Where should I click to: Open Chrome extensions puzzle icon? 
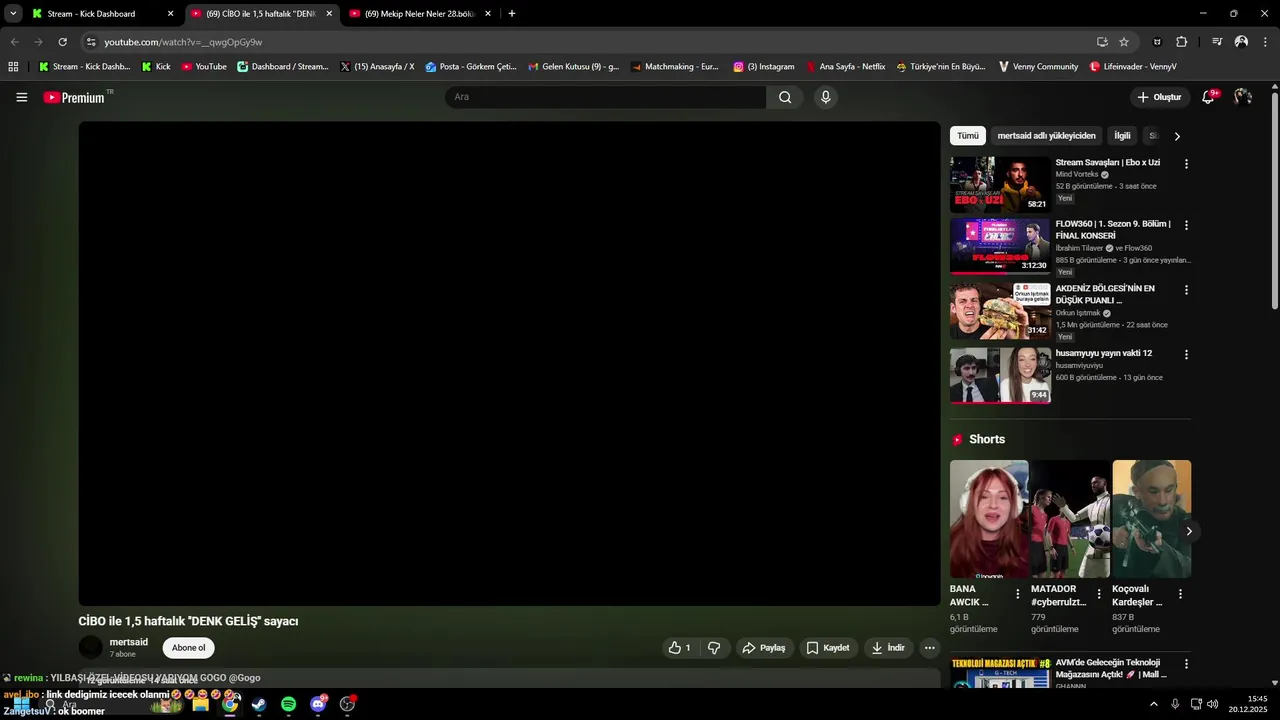(1181, 42)
